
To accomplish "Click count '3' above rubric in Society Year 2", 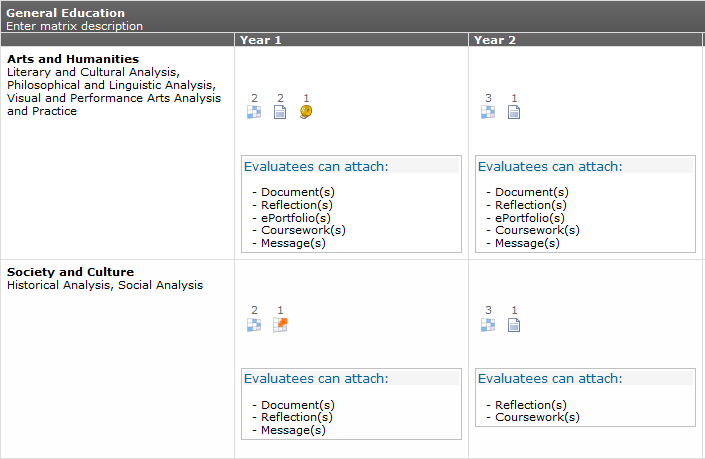I will pos(488,310).
